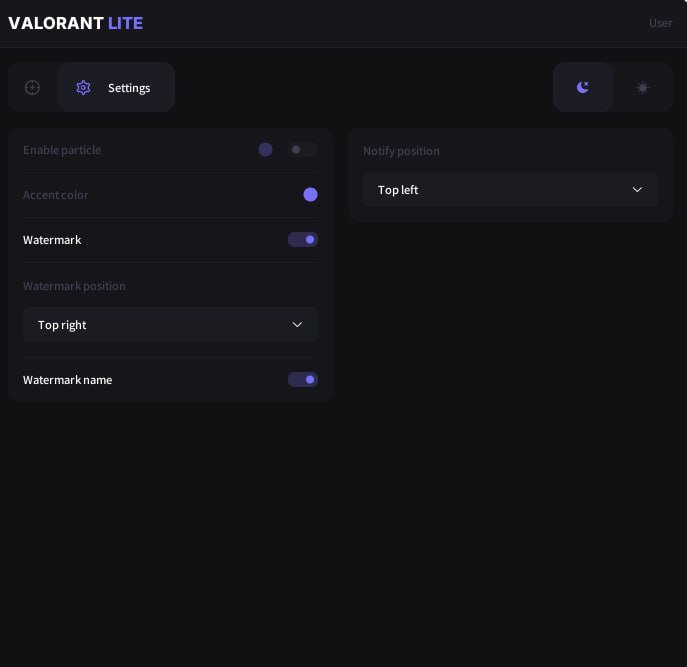Screen dimensions: 687x667
Task: Open the Top right watermark position dropdown
Action: tap(170, 325)
